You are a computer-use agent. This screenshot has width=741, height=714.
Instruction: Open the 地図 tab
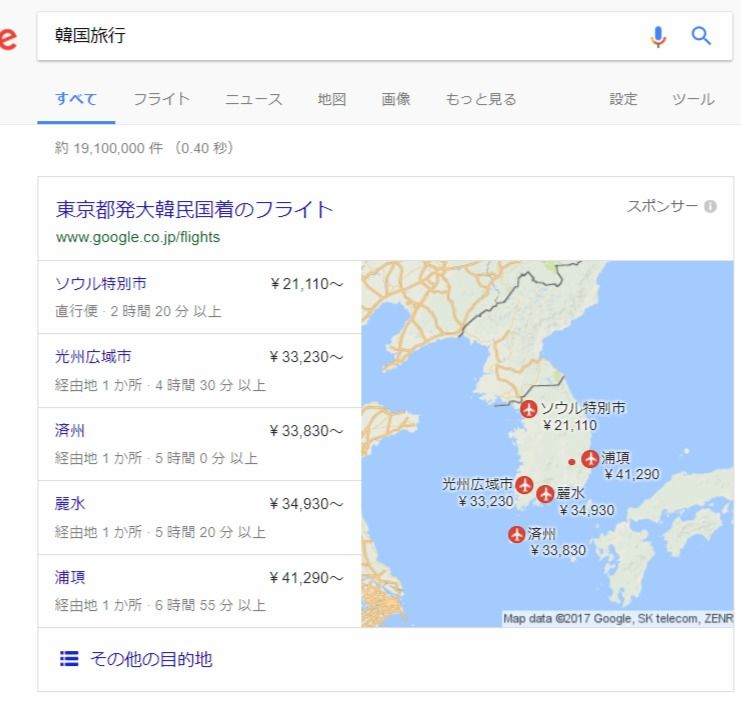tap(332, 99)
